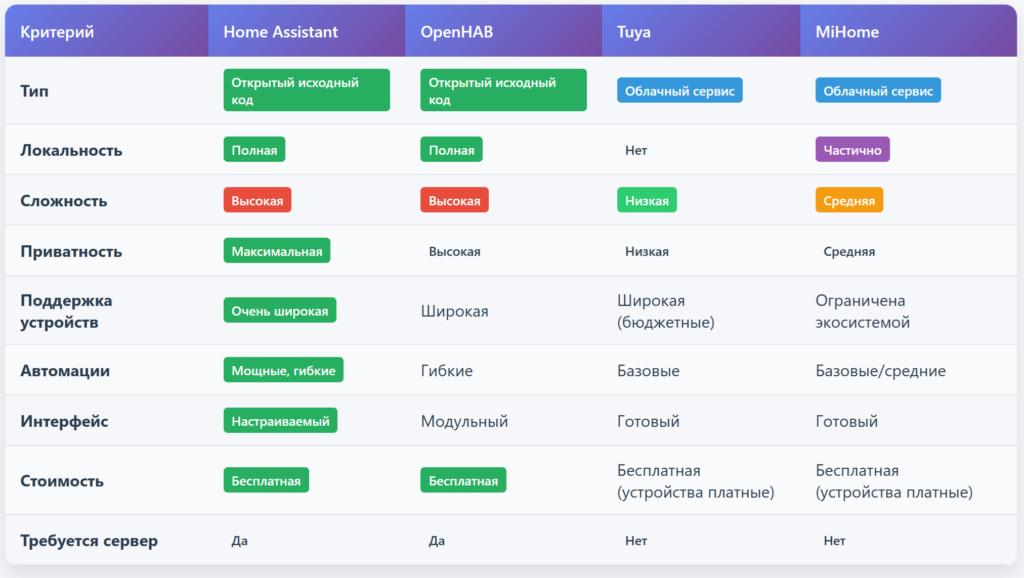The width and height of the screenshot is (1024, 578).
Task: Click the orange Средняя badge in Сложность row
Action: [x=849, y=200]
